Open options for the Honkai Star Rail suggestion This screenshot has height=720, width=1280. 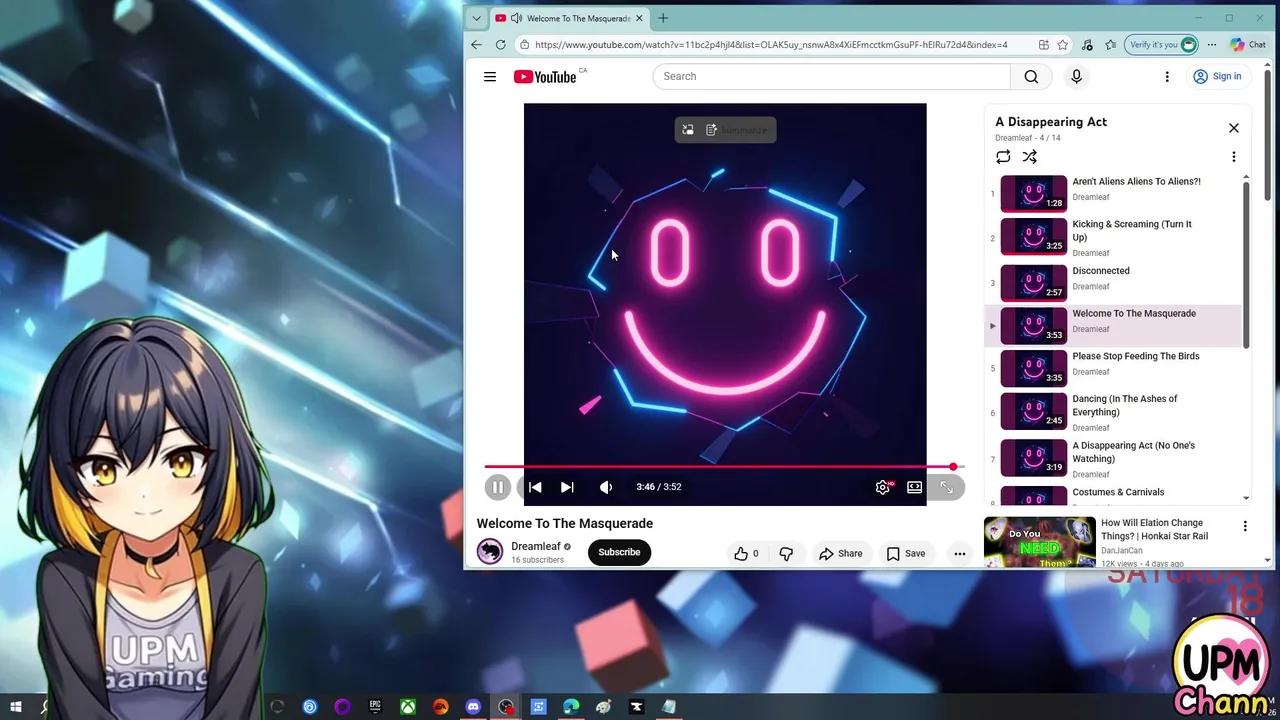(x=1245, y=526)
